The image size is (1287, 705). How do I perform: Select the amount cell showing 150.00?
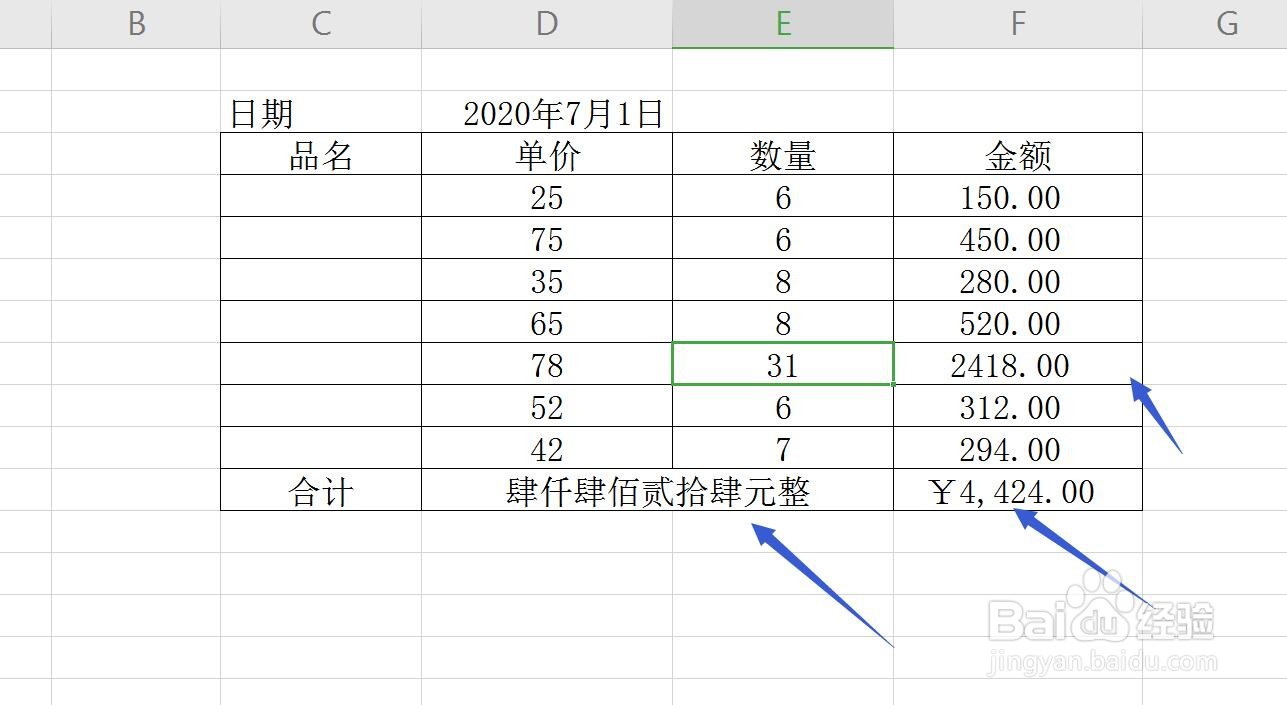coord(1017,197)
